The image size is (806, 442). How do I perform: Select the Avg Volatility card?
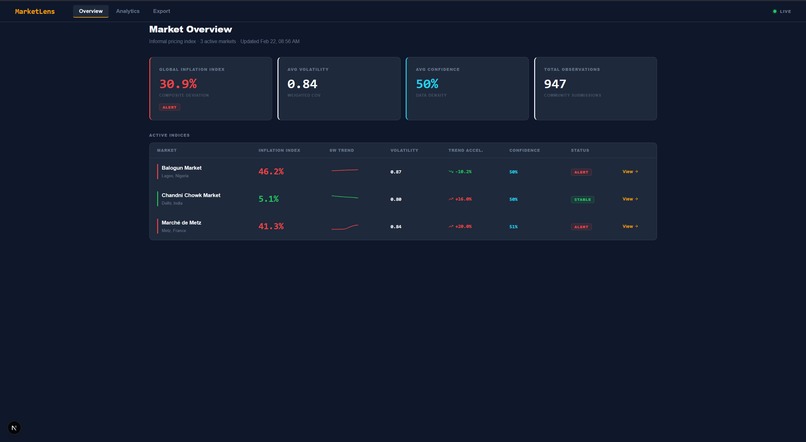tap(339, 88)
